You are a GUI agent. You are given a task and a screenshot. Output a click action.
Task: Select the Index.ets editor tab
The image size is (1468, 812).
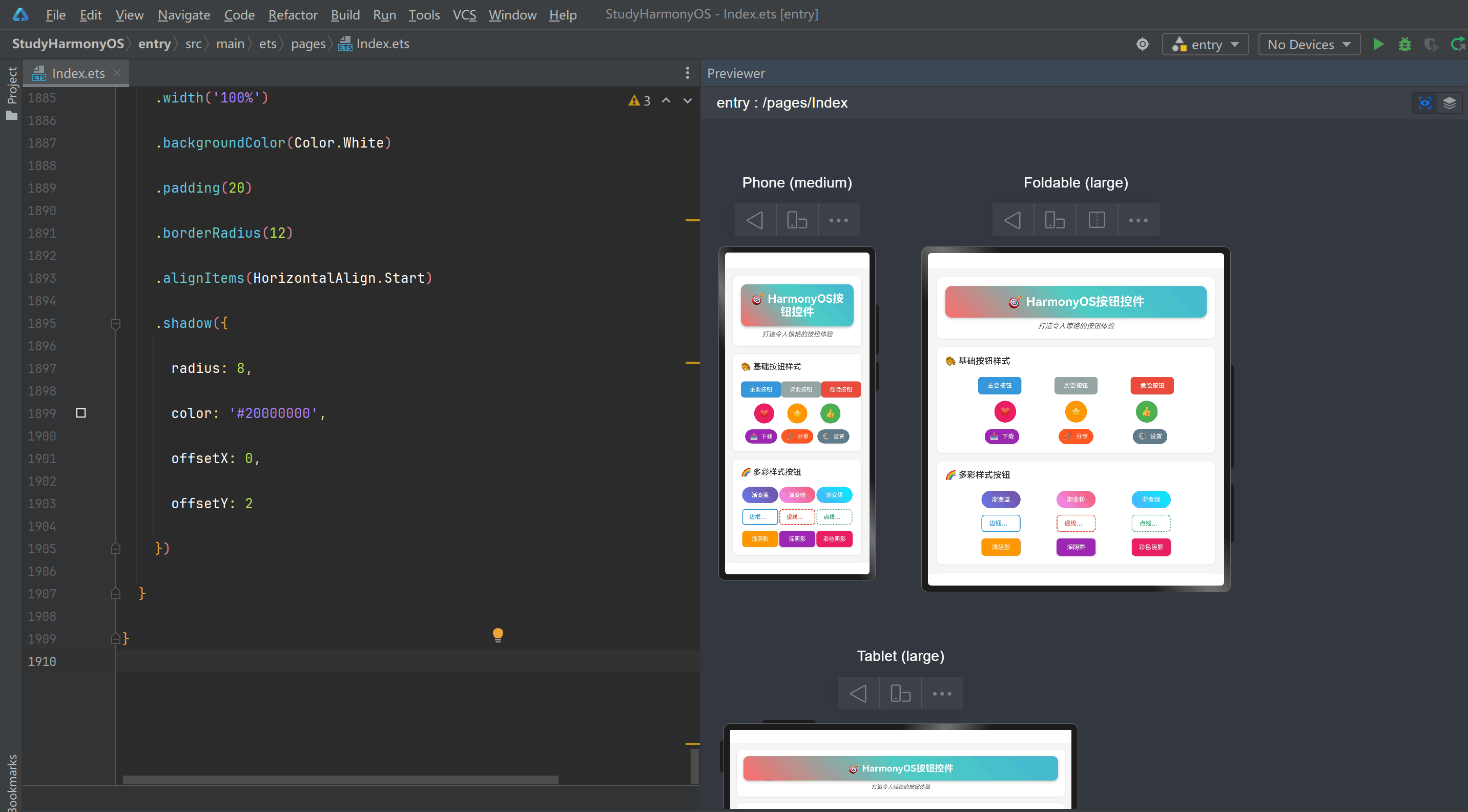(78, 73)
